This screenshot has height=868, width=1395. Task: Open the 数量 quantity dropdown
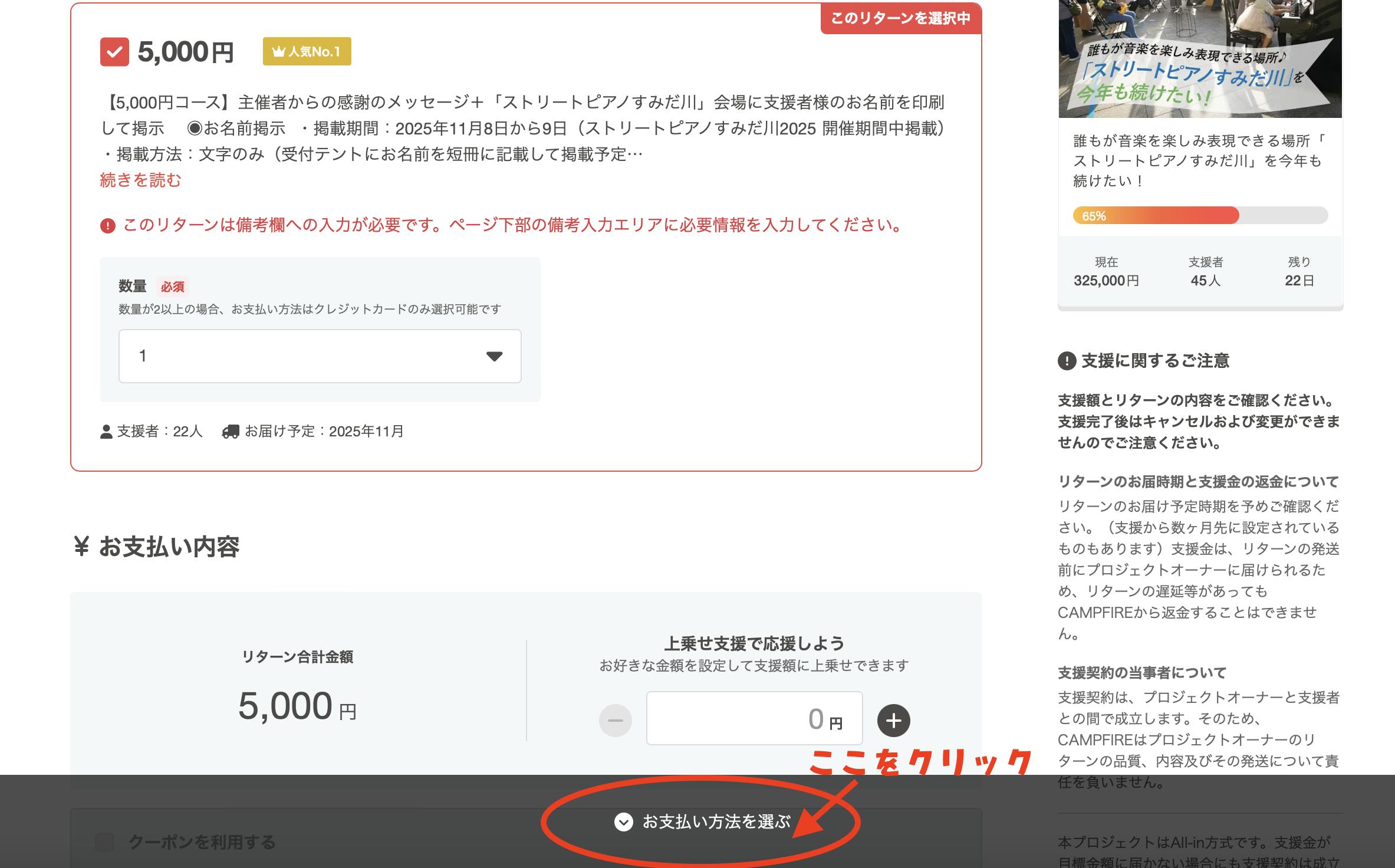[x=320, y=356]
